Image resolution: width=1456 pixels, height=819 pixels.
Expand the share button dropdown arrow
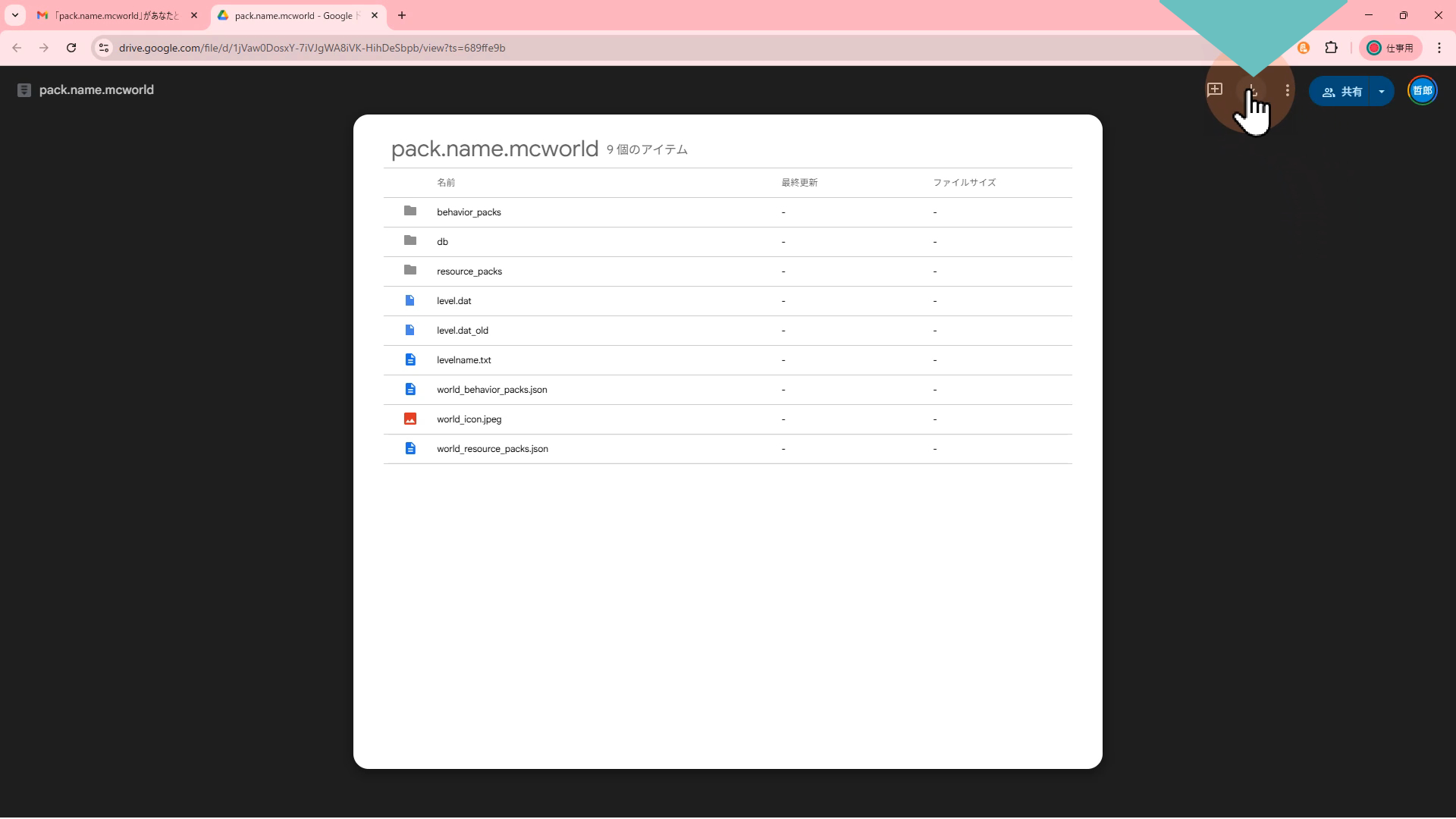(x=1382, y=92)
